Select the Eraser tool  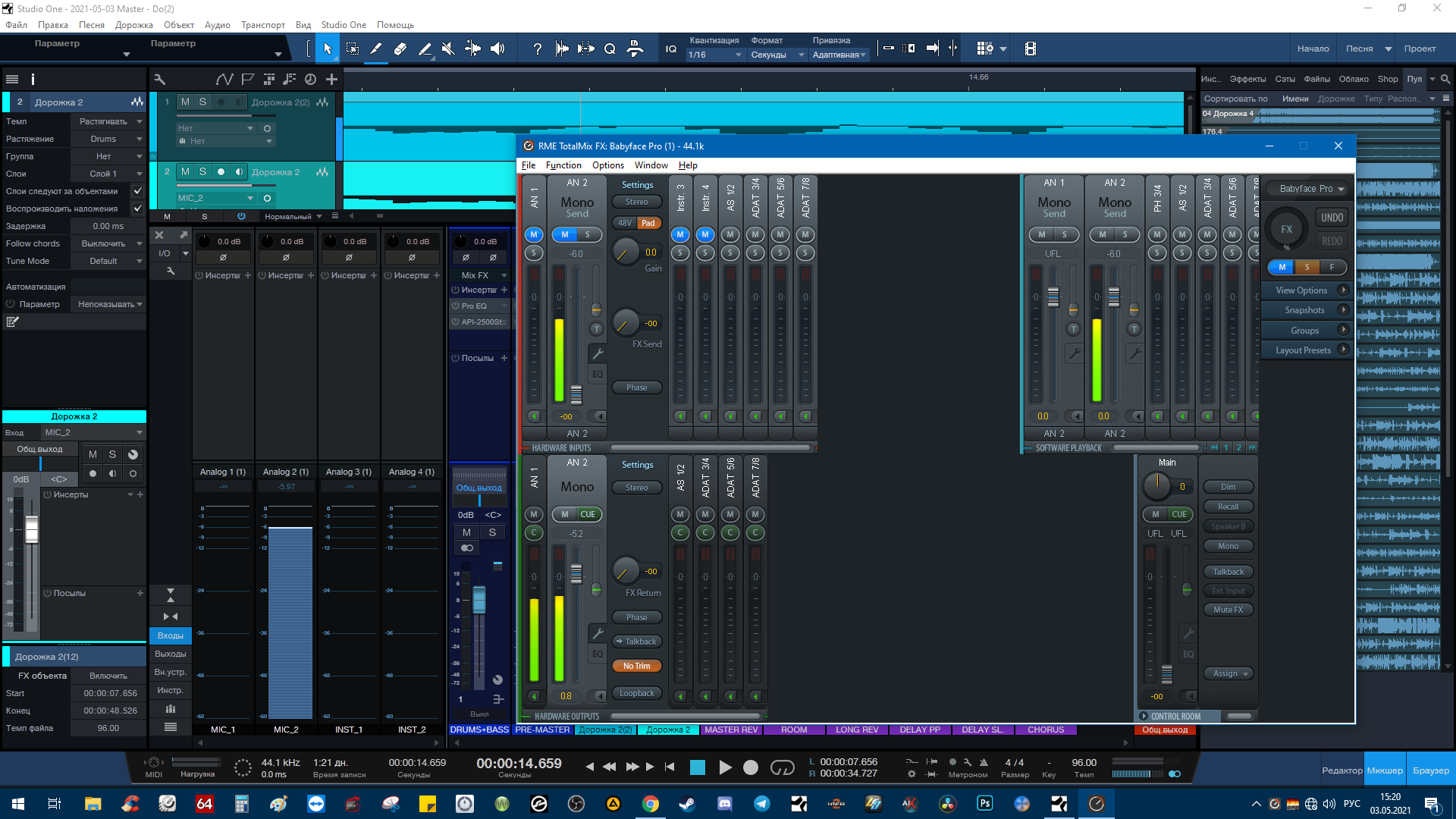(x=400, y=49)
